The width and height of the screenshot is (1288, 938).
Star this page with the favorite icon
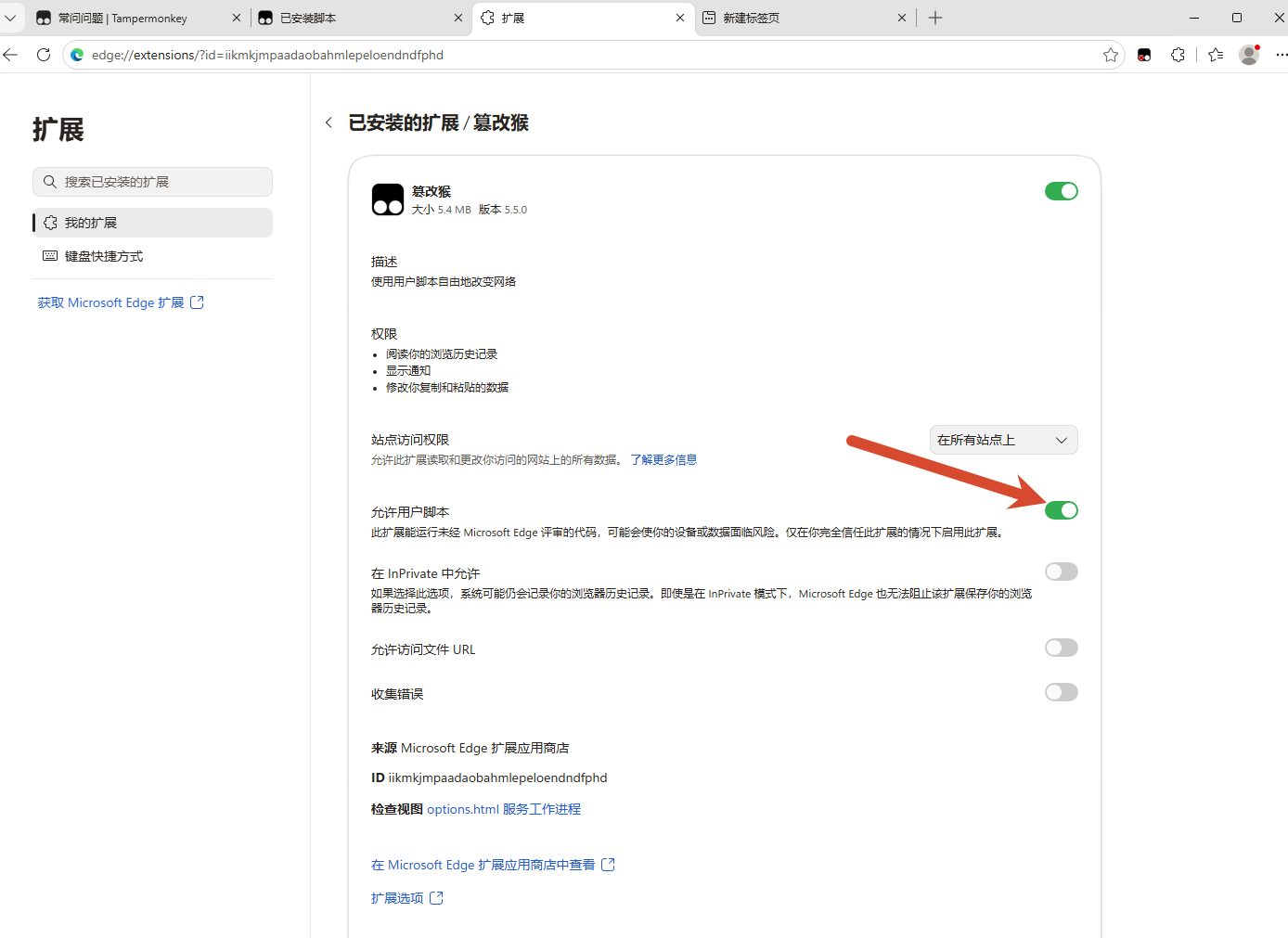point(1111,55)
